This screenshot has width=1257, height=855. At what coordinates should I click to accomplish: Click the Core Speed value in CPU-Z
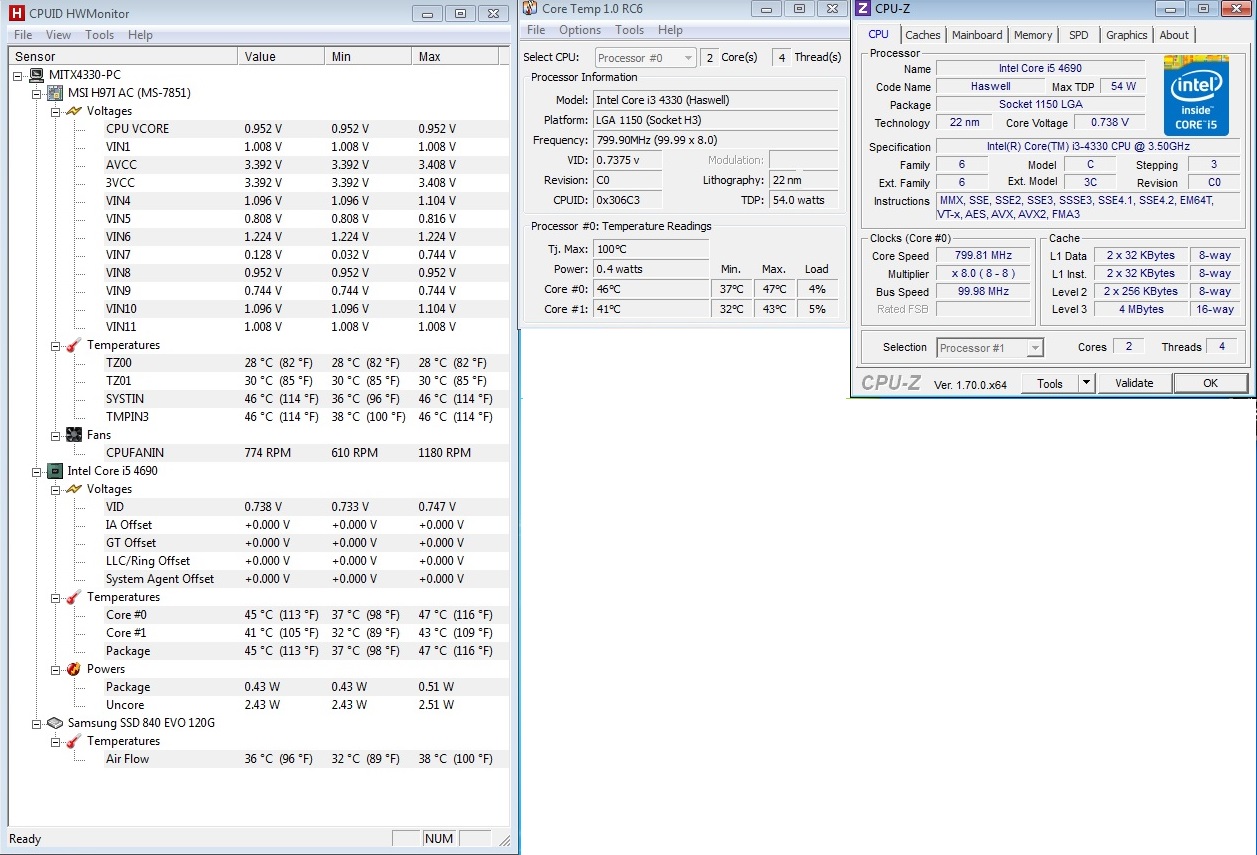pyautogui.click(x=983, y=256)
